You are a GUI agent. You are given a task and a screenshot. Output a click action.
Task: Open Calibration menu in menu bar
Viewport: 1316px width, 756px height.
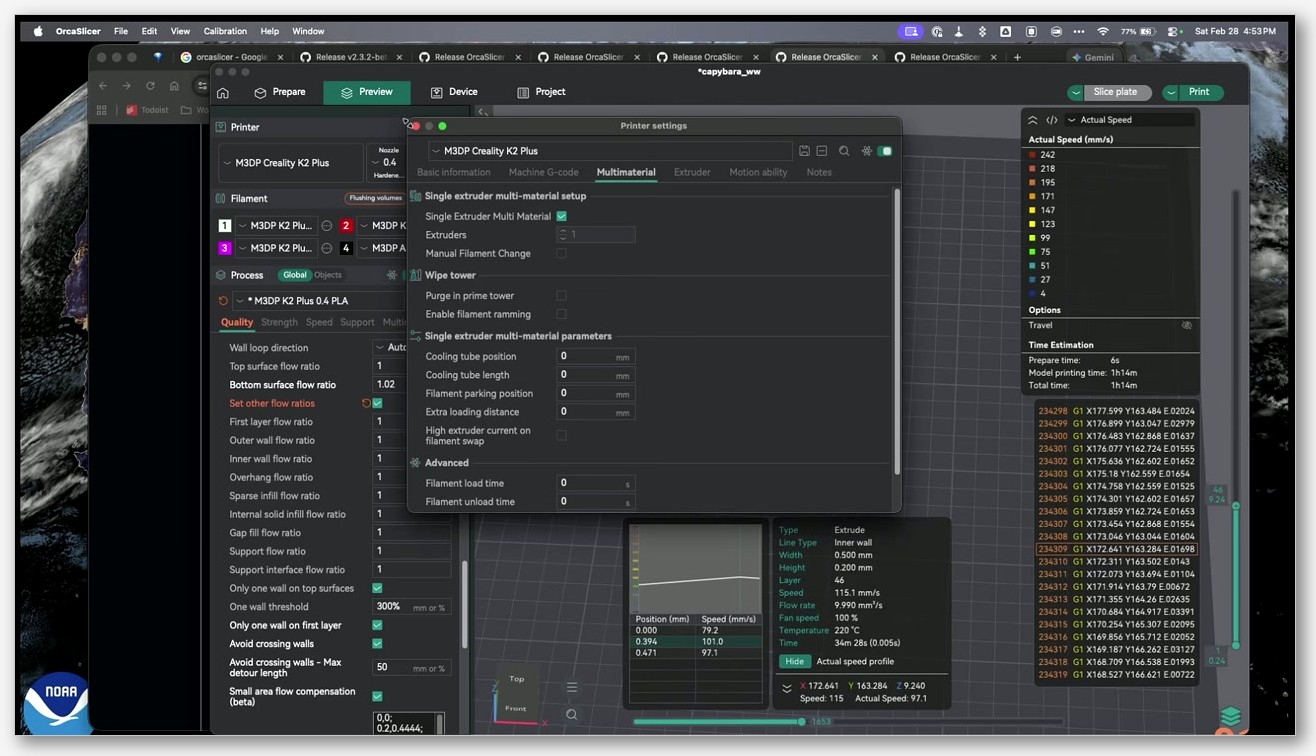click(x=225, y=31)
